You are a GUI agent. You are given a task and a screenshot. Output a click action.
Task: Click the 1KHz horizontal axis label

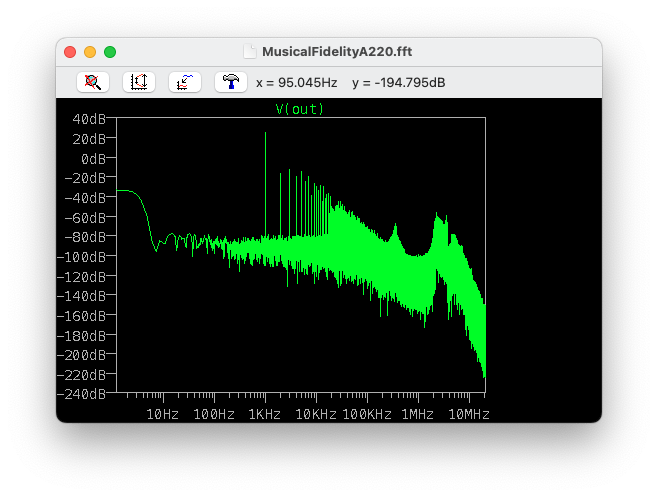point(264,415)
